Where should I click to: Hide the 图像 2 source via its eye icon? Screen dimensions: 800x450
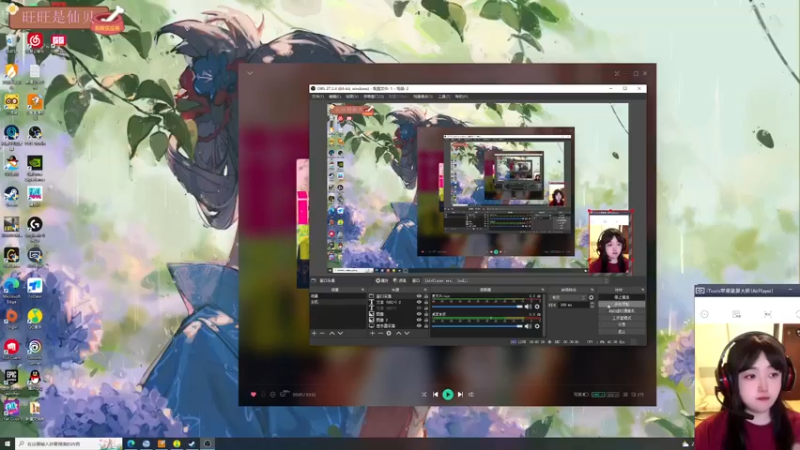point(419,320)
